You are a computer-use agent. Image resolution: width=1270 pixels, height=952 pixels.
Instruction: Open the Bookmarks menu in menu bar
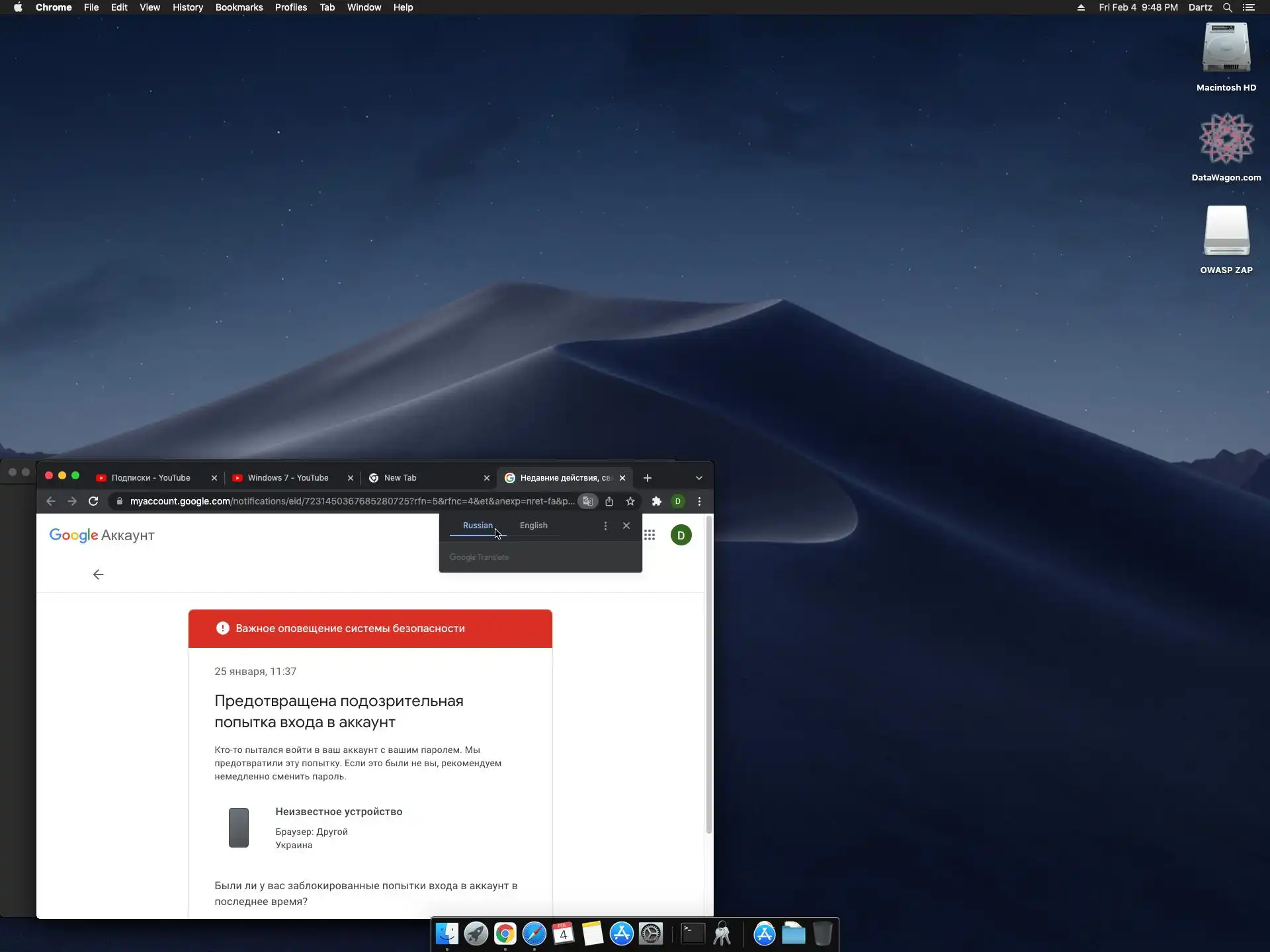[239, 7]
